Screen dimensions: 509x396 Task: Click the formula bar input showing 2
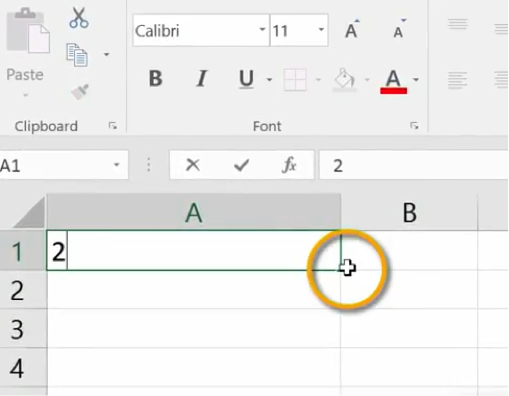[x=414, y=165]
